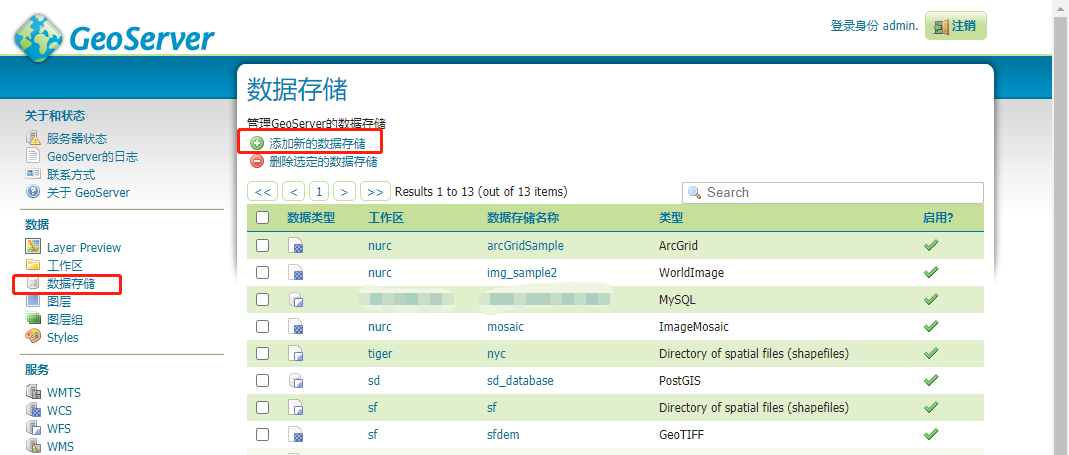Sort table by 启用? column header
Viewport: 1069px width, 455px height.
click(938, 218)
